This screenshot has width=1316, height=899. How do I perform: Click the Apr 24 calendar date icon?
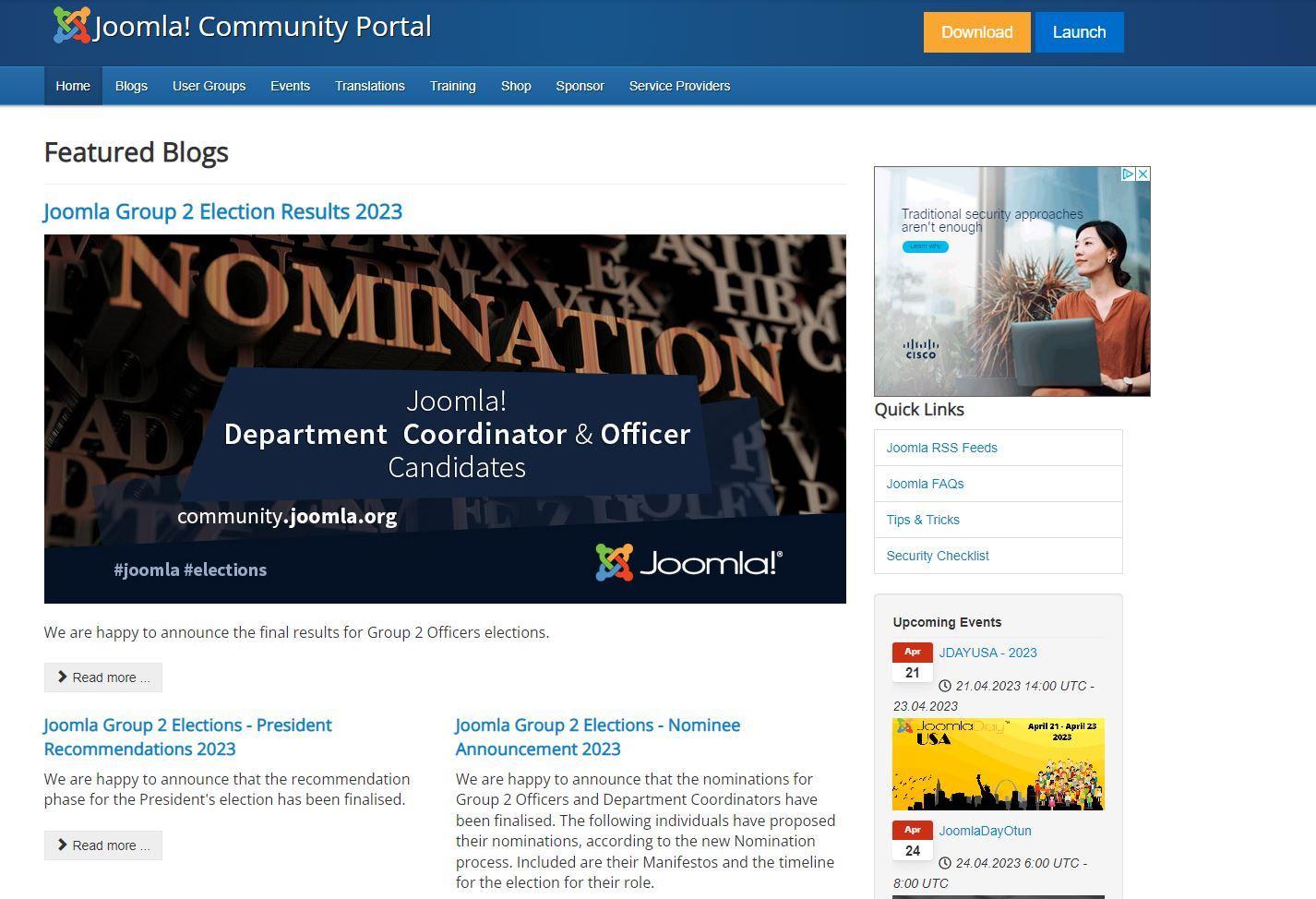912,841
